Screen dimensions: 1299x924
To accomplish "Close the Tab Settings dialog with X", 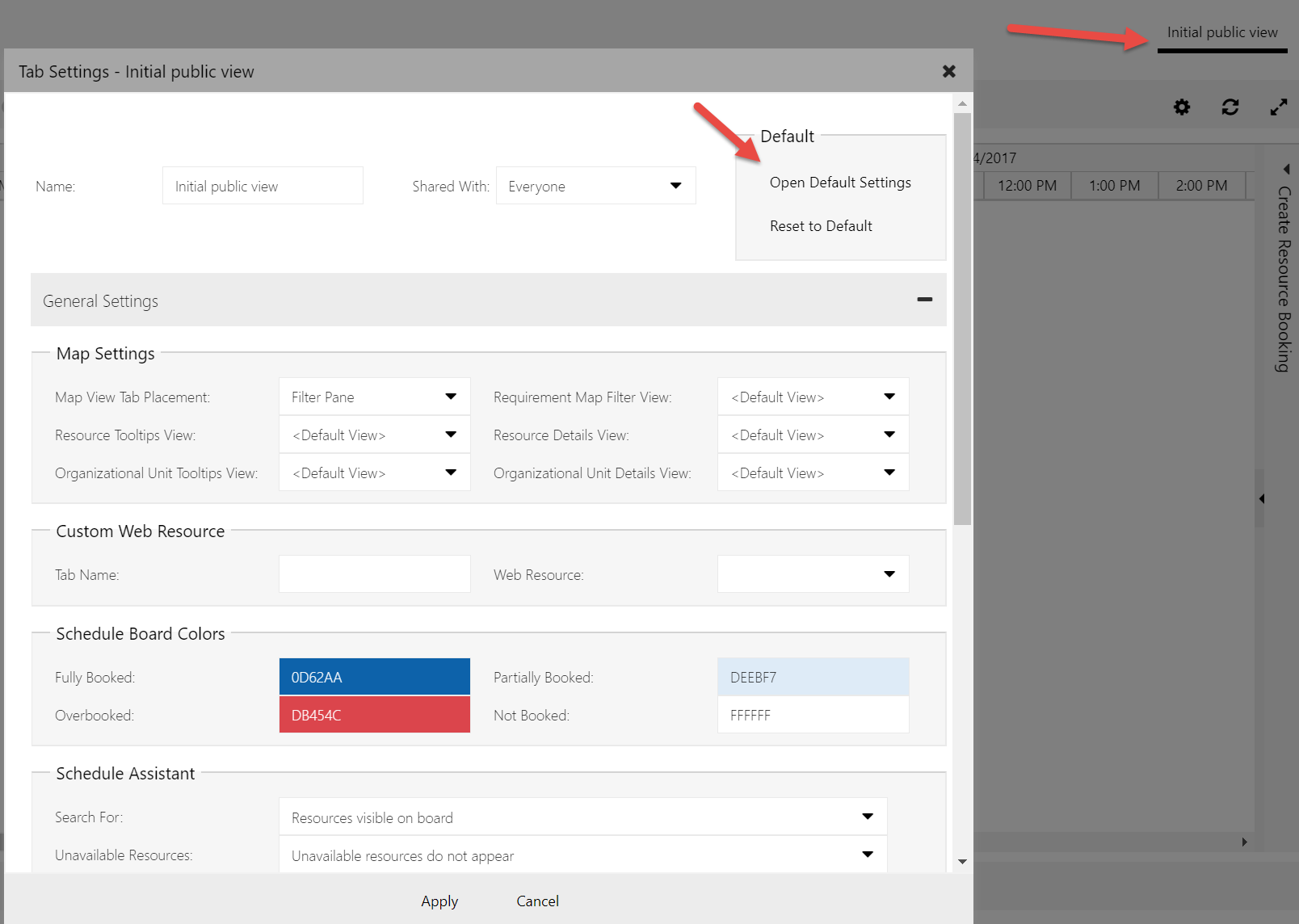I will pos(949,72).
